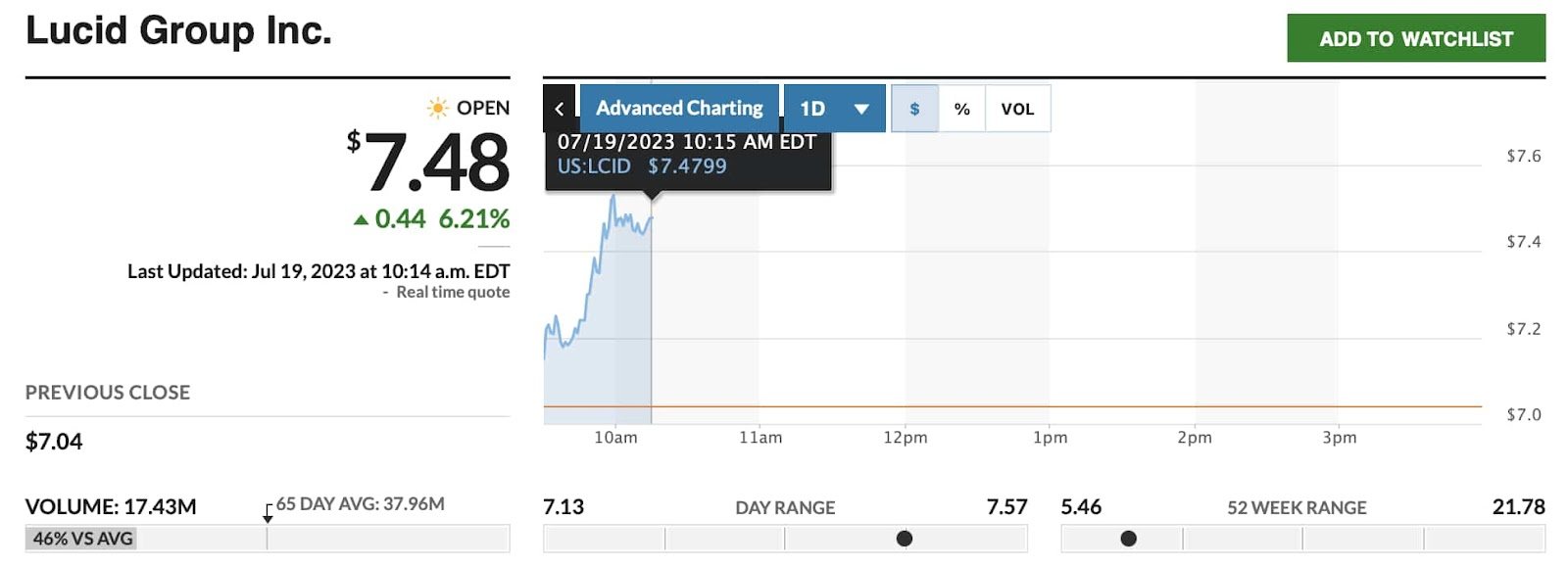Click the 46% VS AVG volume bar
Viewport: 1568px width, 566px height.
(x=81, y=539)
